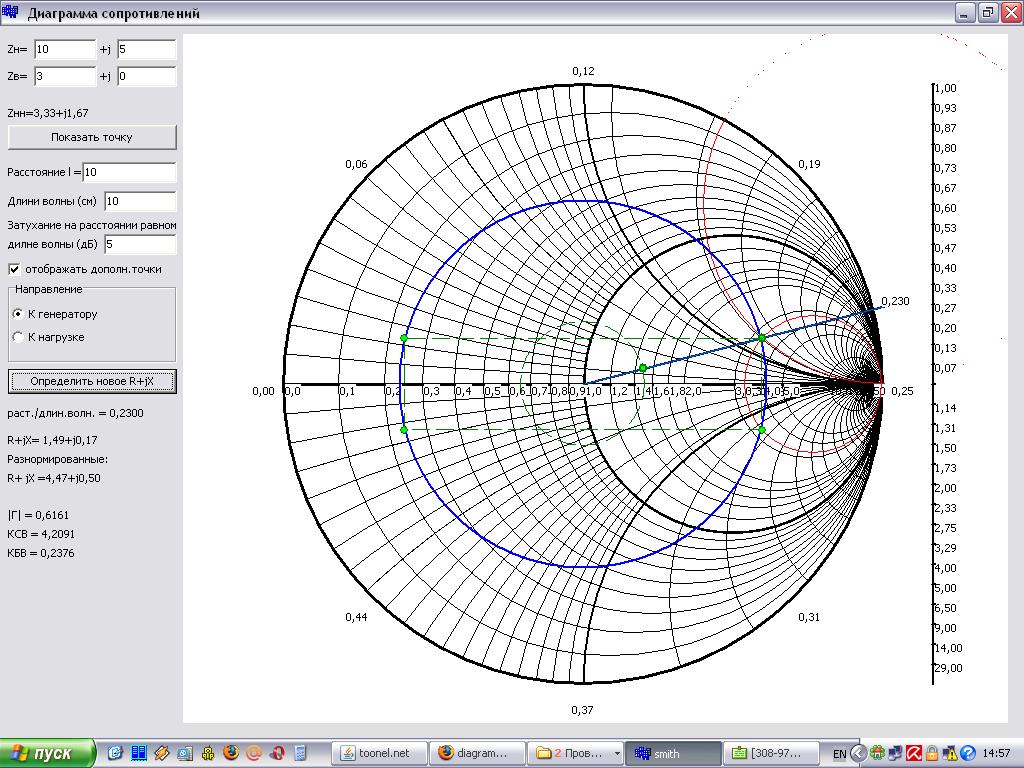This screenshot has width=1024, height=768.
Task: Expand hidden system tray icons
Action: (859, 753)
